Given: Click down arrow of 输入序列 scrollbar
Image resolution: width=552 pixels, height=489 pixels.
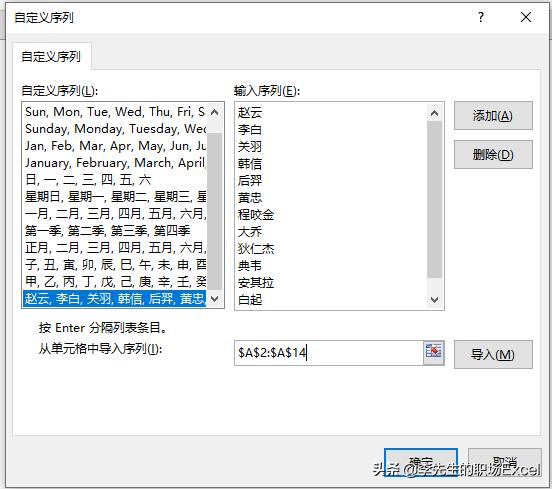Looking at the screenshot, I should pos(434,300).
